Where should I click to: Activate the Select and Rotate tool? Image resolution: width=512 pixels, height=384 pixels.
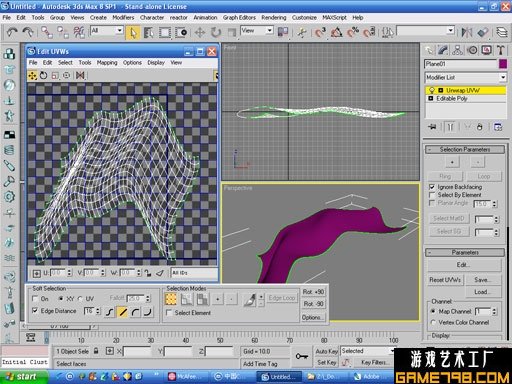click(x=216, y=32)
